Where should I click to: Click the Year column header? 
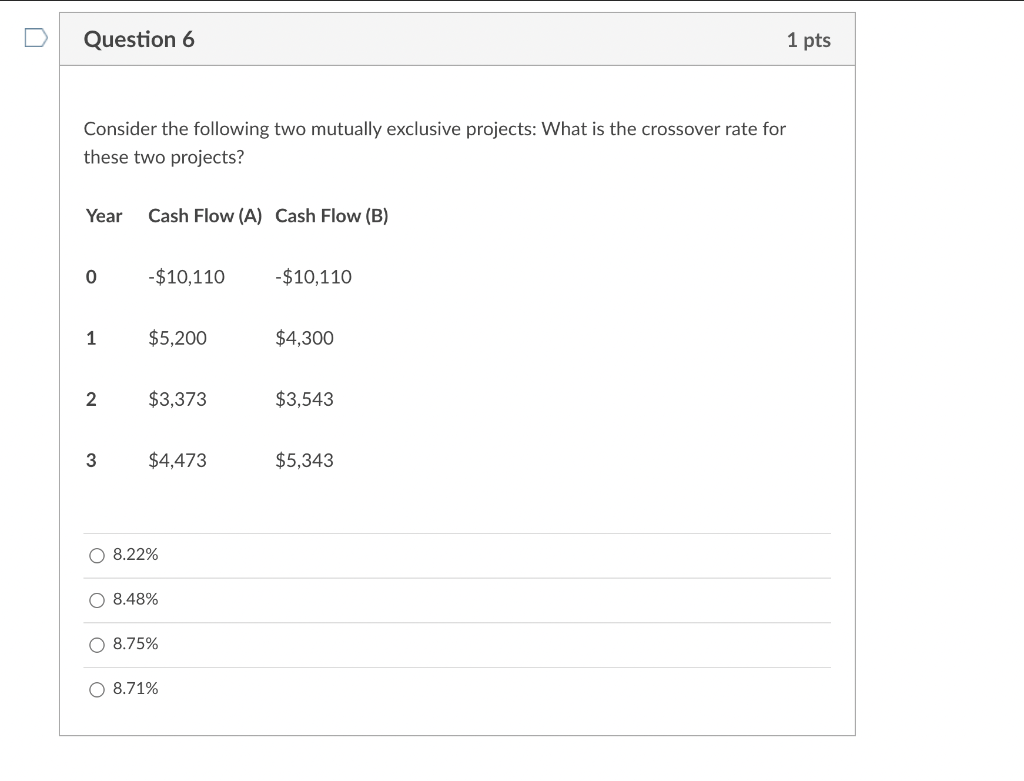[x=104, y=216]
